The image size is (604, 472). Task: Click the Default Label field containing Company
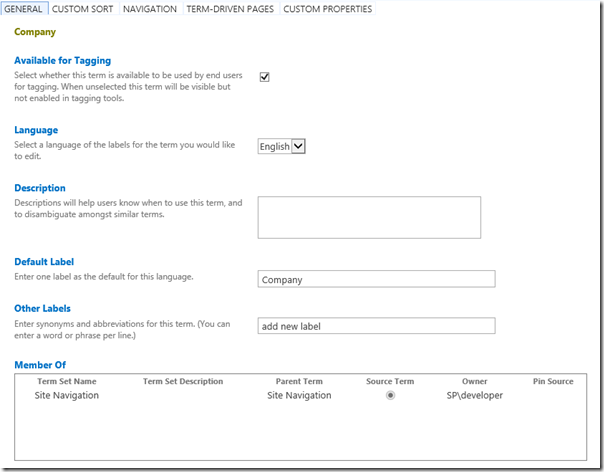pyautogui.click(x=376, y=280)
